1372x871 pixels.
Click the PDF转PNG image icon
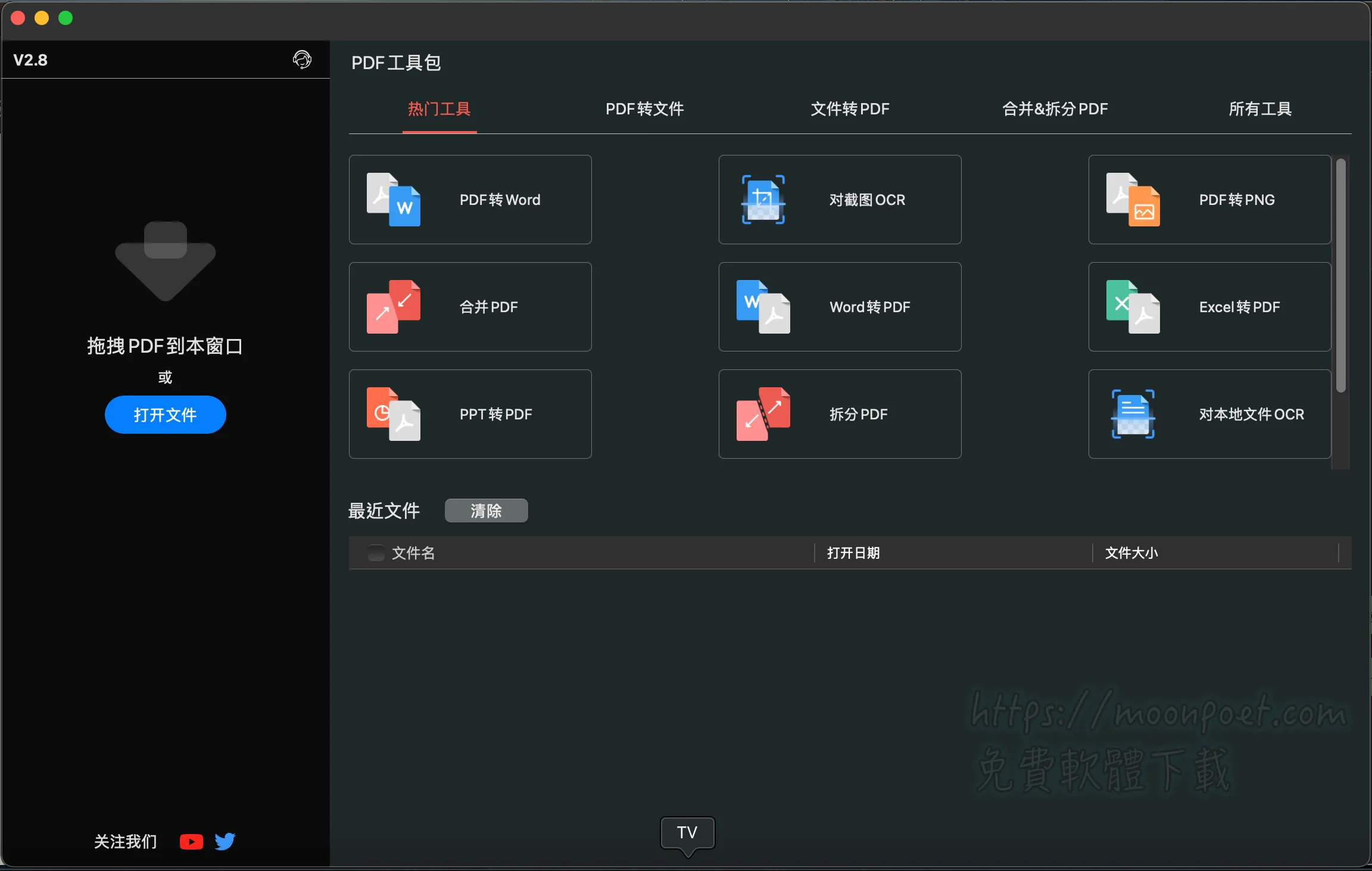[1133, 200]
